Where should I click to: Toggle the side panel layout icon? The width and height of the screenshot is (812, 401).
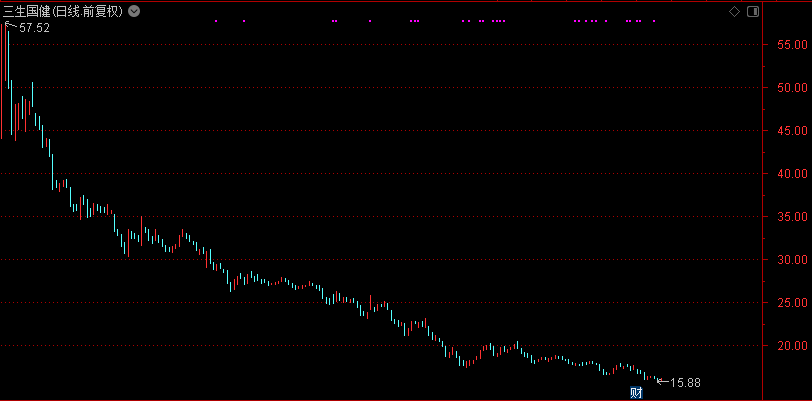coord(752,11)
